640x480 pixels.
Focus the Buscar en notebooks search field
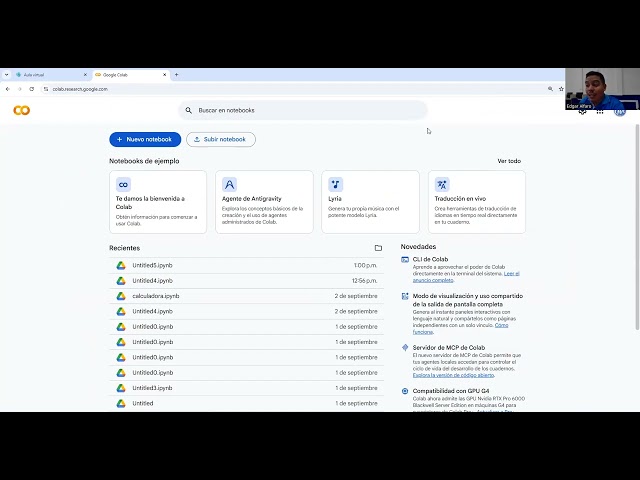tap(303, 110)
